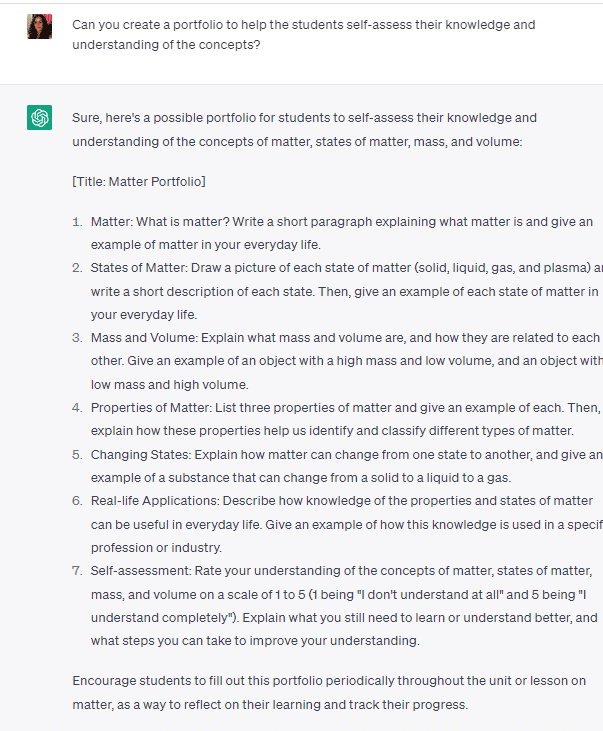The height and width of the screenshot is (731, 603).
Task: Click the list number 1 marker
Action: 77,221
